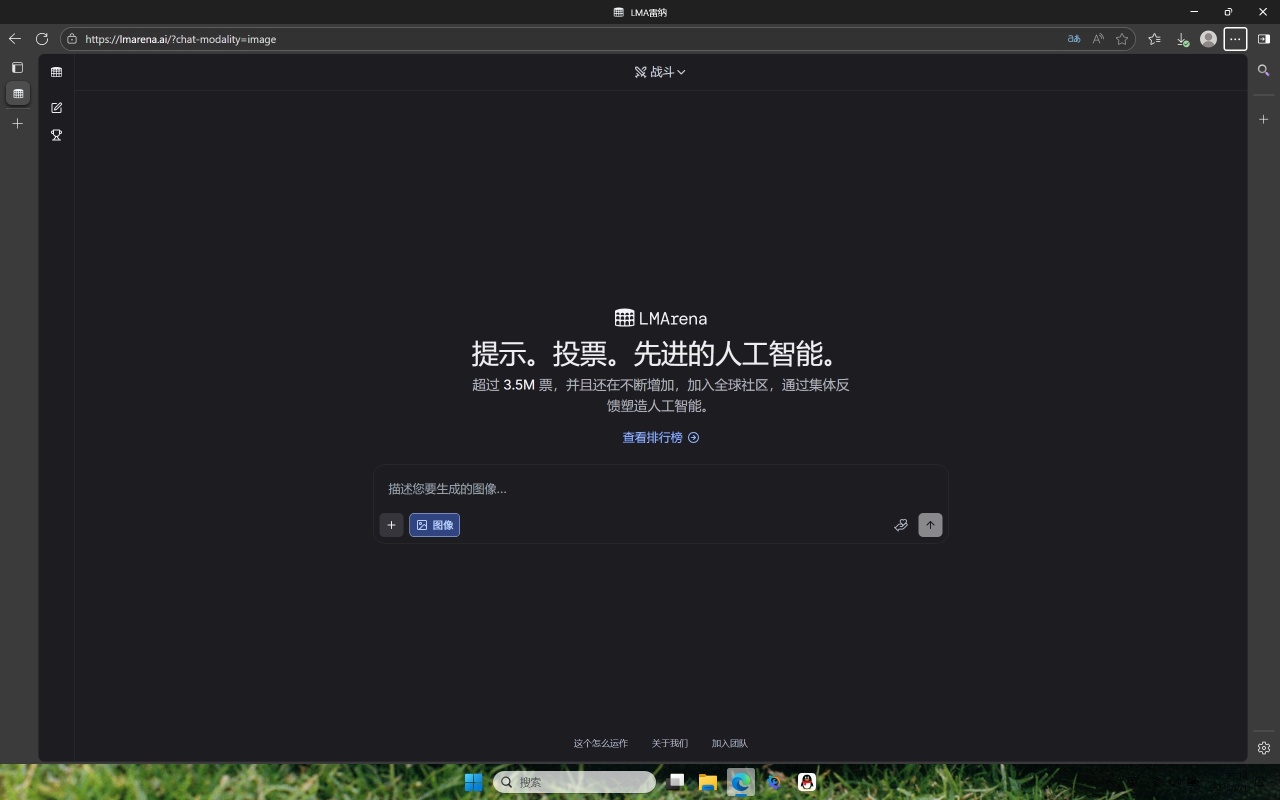Image resolution: width=1280 pixels, height=800 pixels.
Task: Start Read Aloud from the address bar
Action: click(x=1098, y=39)
